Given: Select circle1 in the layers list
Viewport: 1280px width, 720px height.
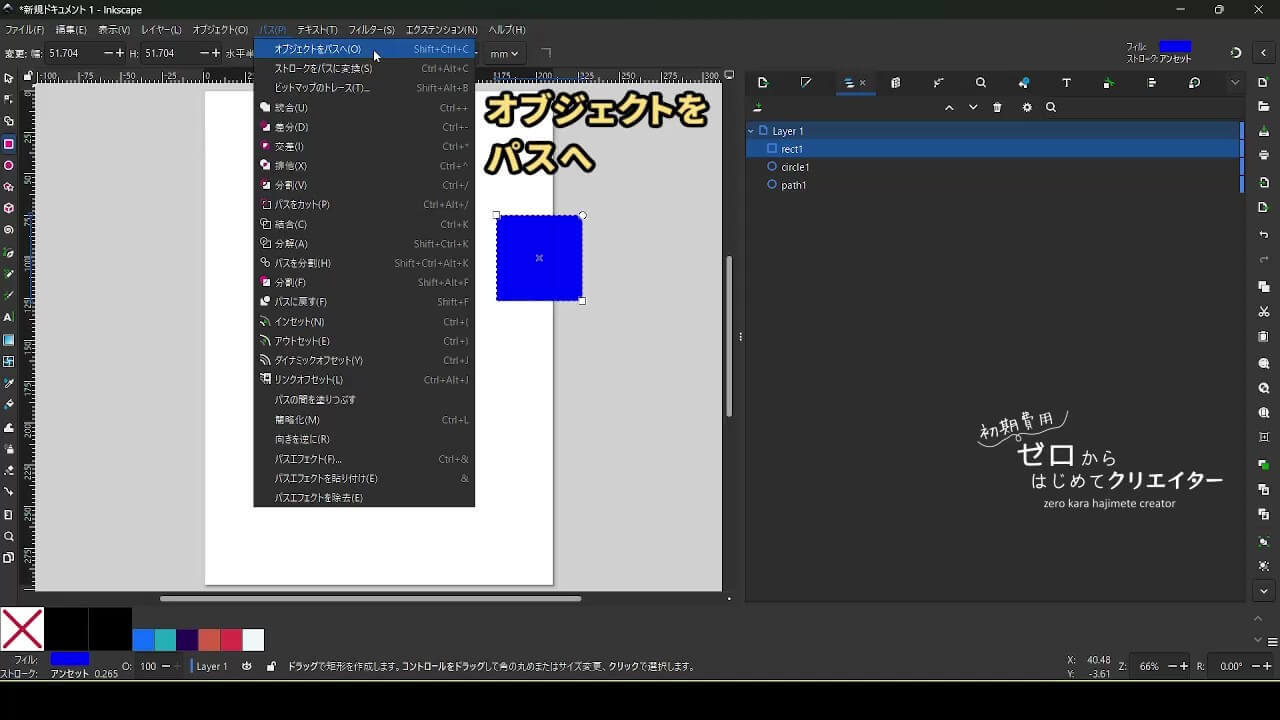Looking at the screenshot, I should [795, 167].
